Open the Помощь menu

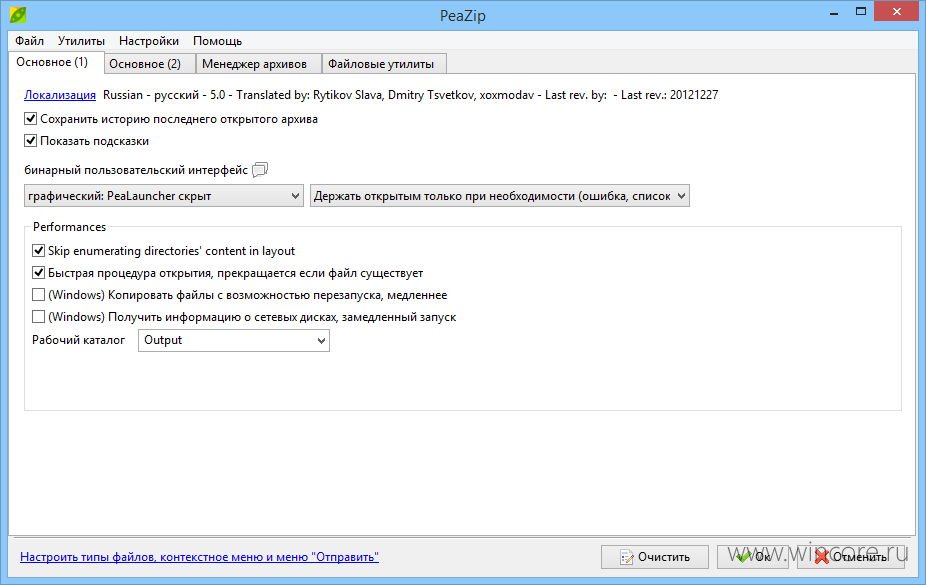tap(217, 41)
